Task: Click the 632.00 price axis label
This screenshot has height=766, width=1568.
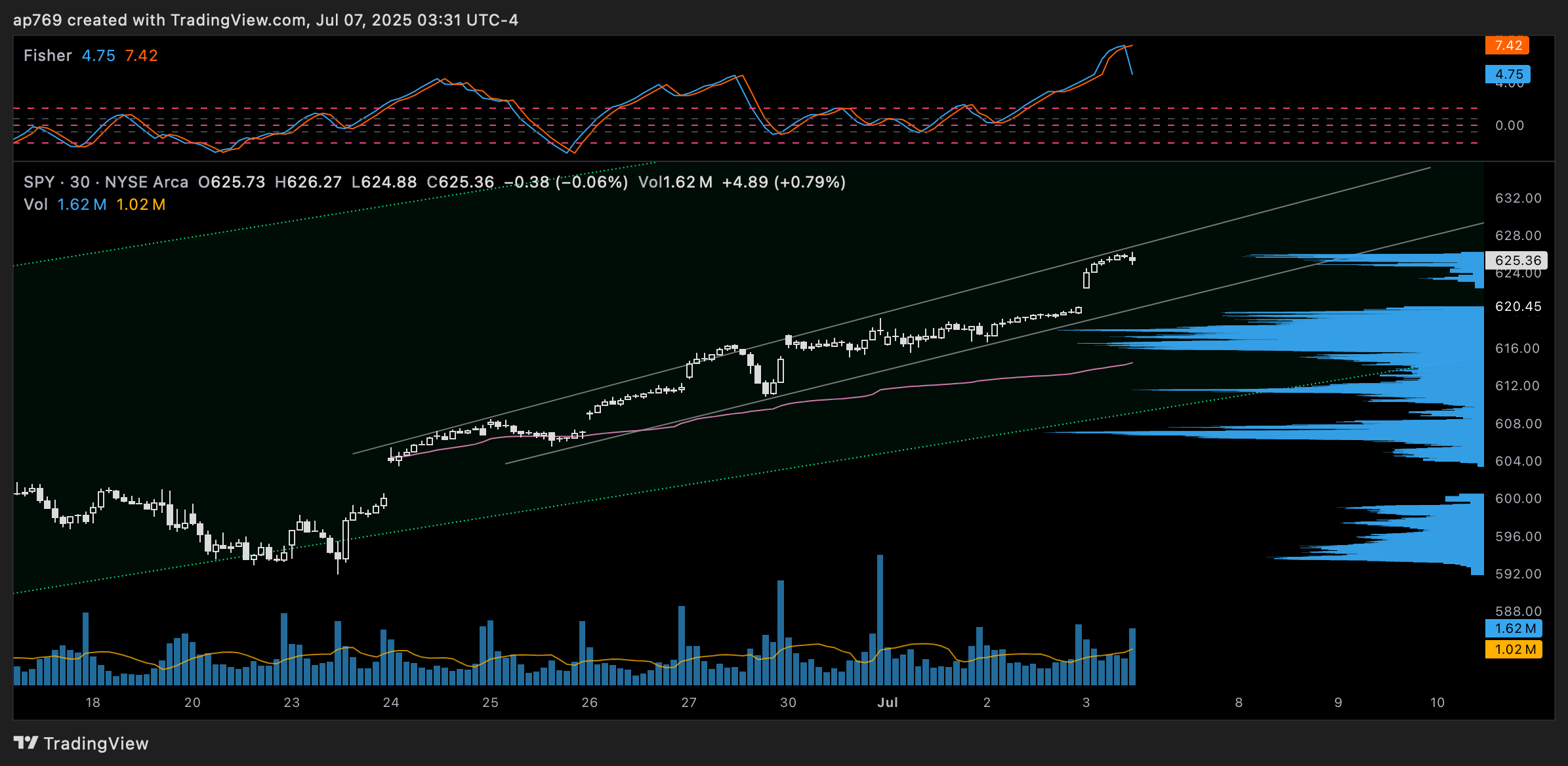Action: tap(1518, 198)
